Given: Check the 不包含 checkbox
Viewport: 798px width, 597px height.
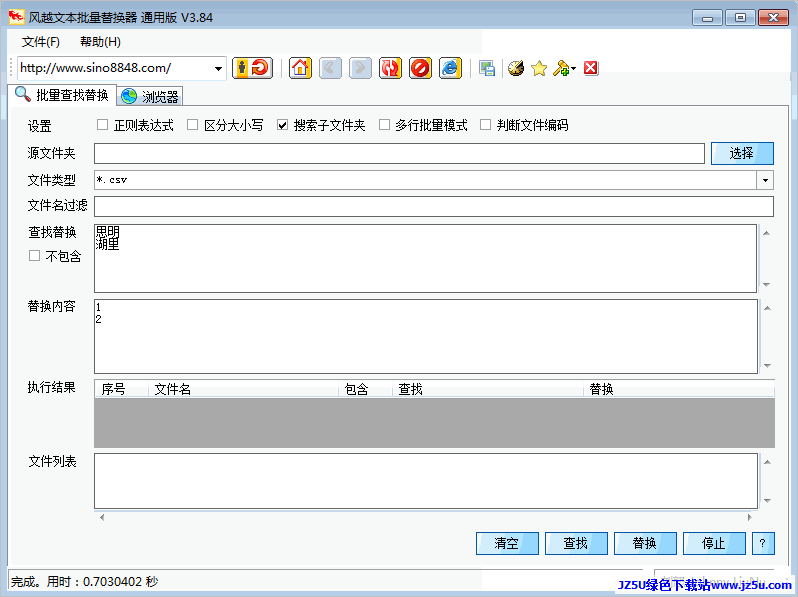Looking at the screenshot, I should [34, 255].
